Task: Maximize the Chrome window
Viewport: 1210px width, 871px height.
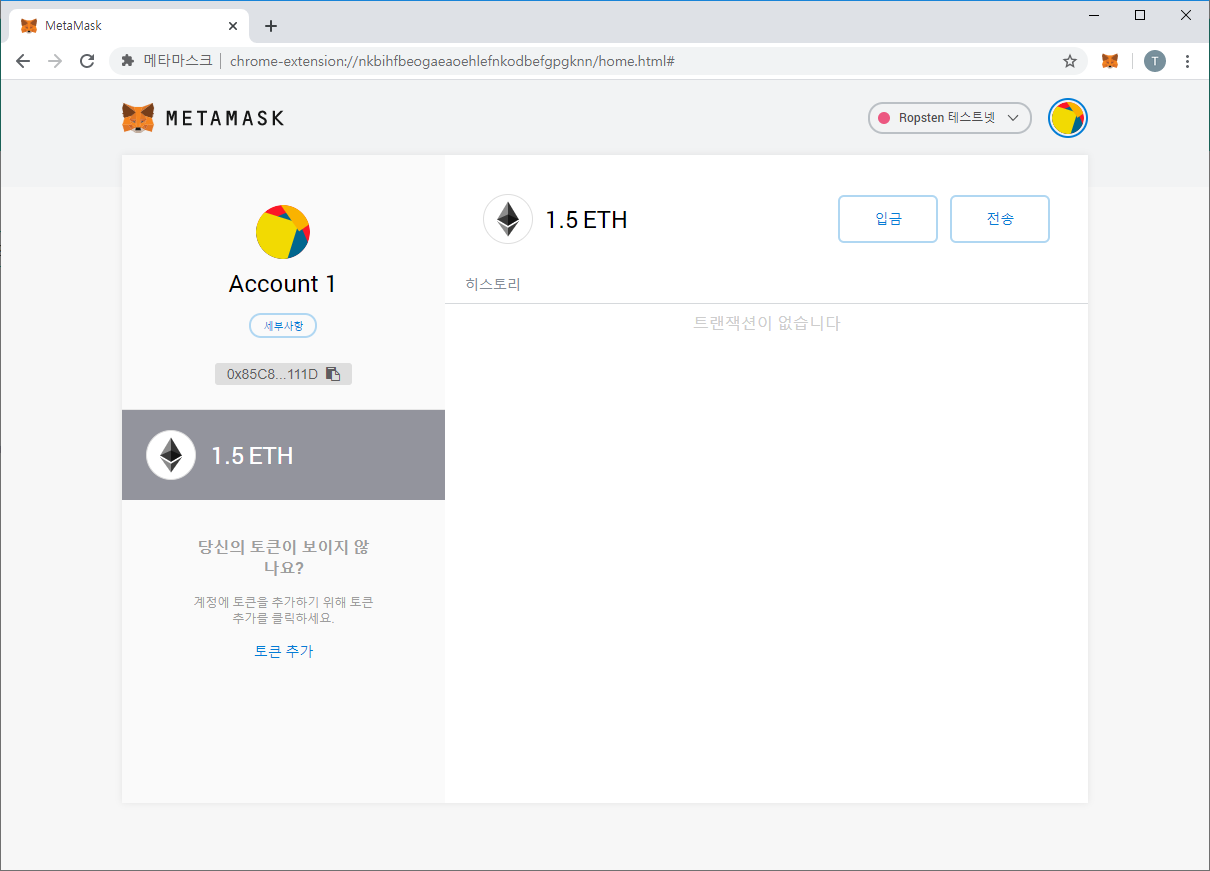Action: click(x=1140, y=15)
